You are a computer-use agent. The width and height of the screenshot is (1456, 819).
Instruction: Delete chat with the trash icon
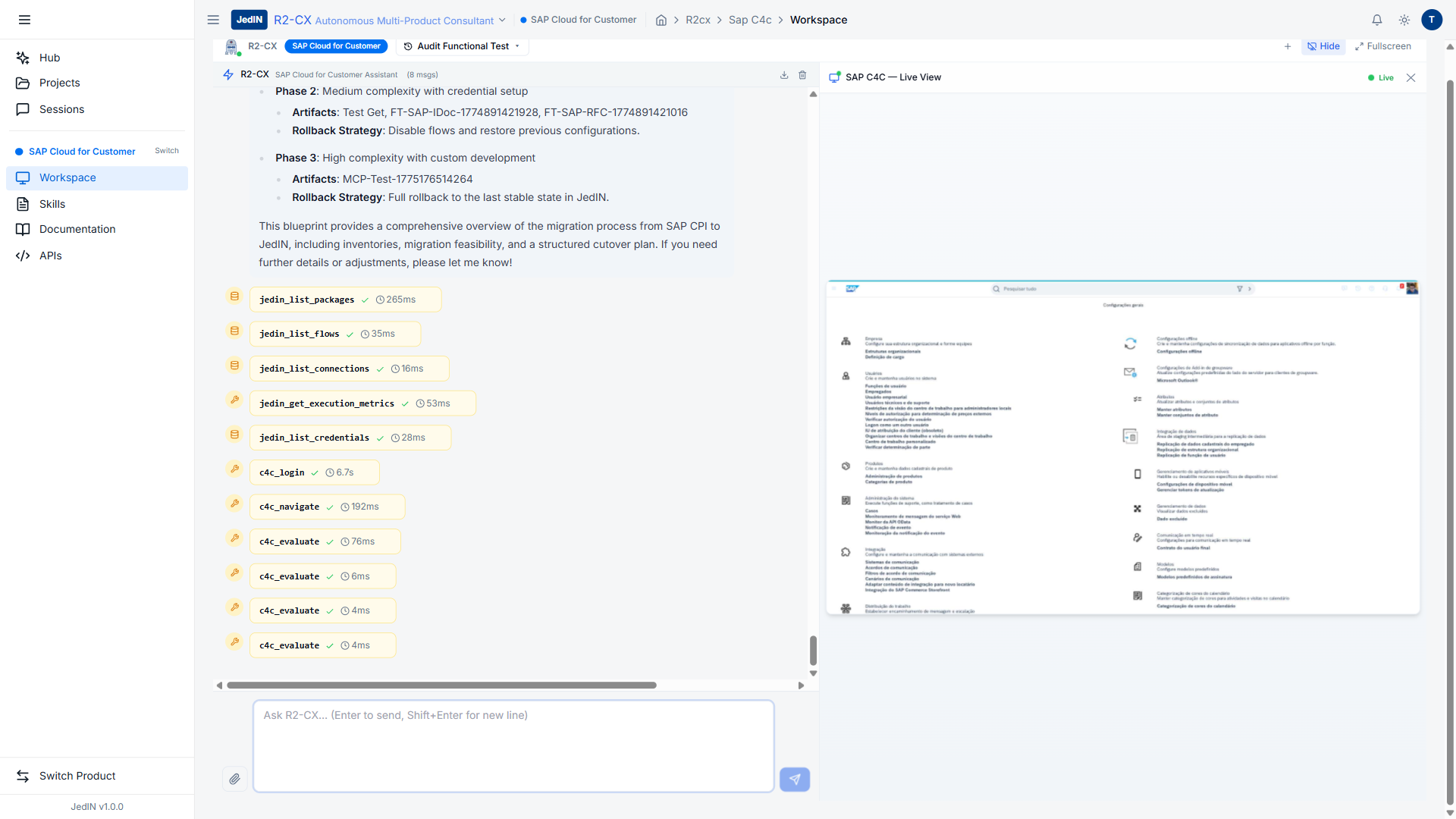coord(802,75)
